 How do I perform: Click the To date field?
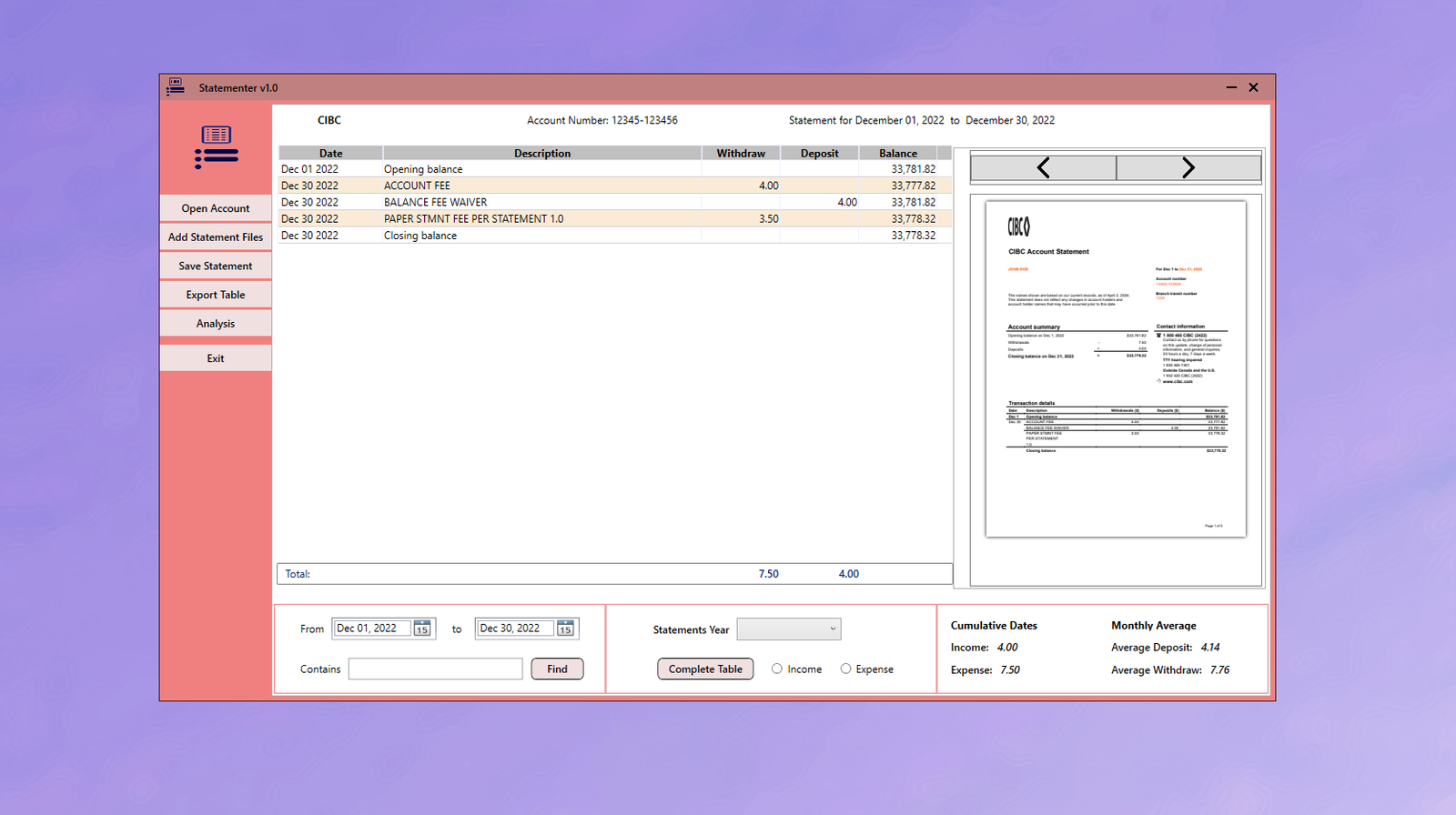(515, 629)
